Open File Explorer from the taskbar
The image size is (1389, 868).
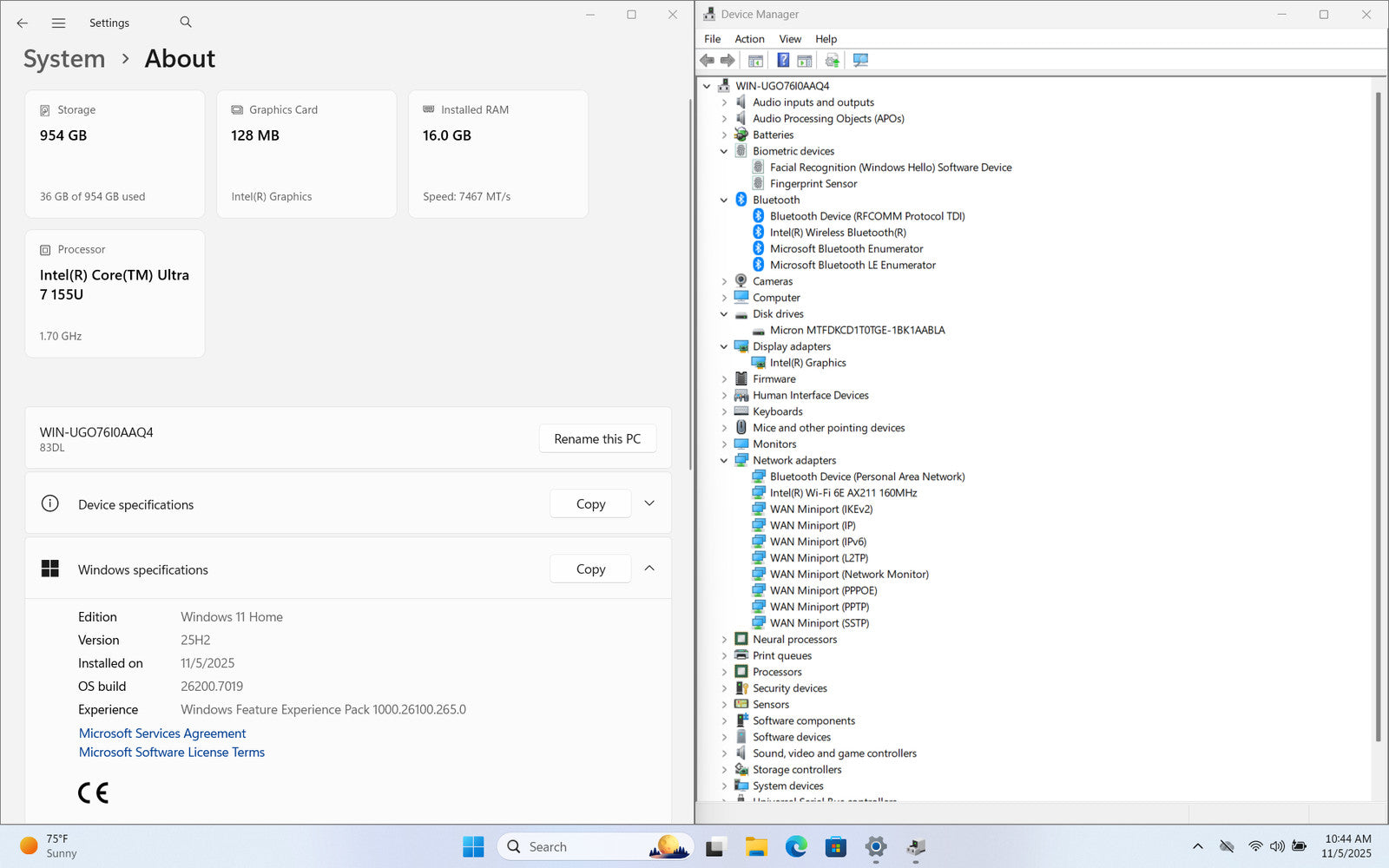[x=756, y=846]
